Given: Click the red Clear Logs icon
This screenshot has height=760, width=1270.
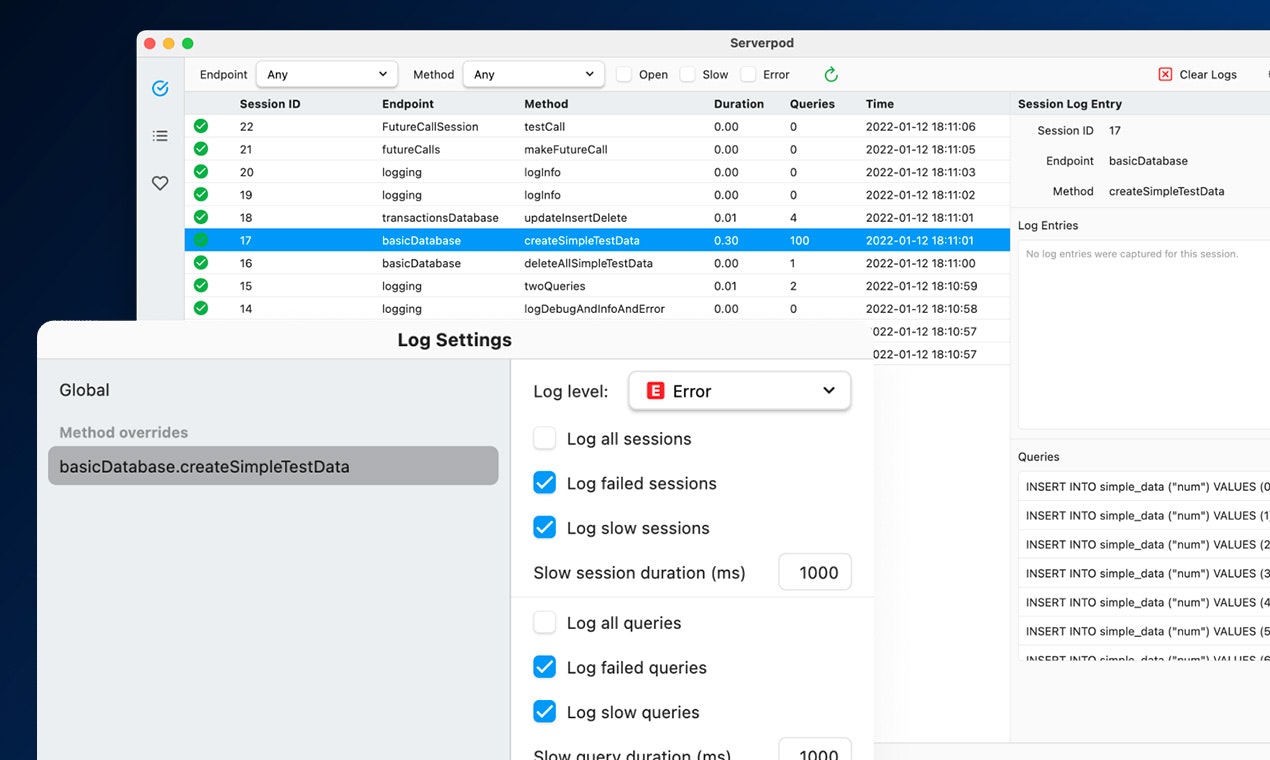Looking at the screenshot, I should tap(1165, 74).
